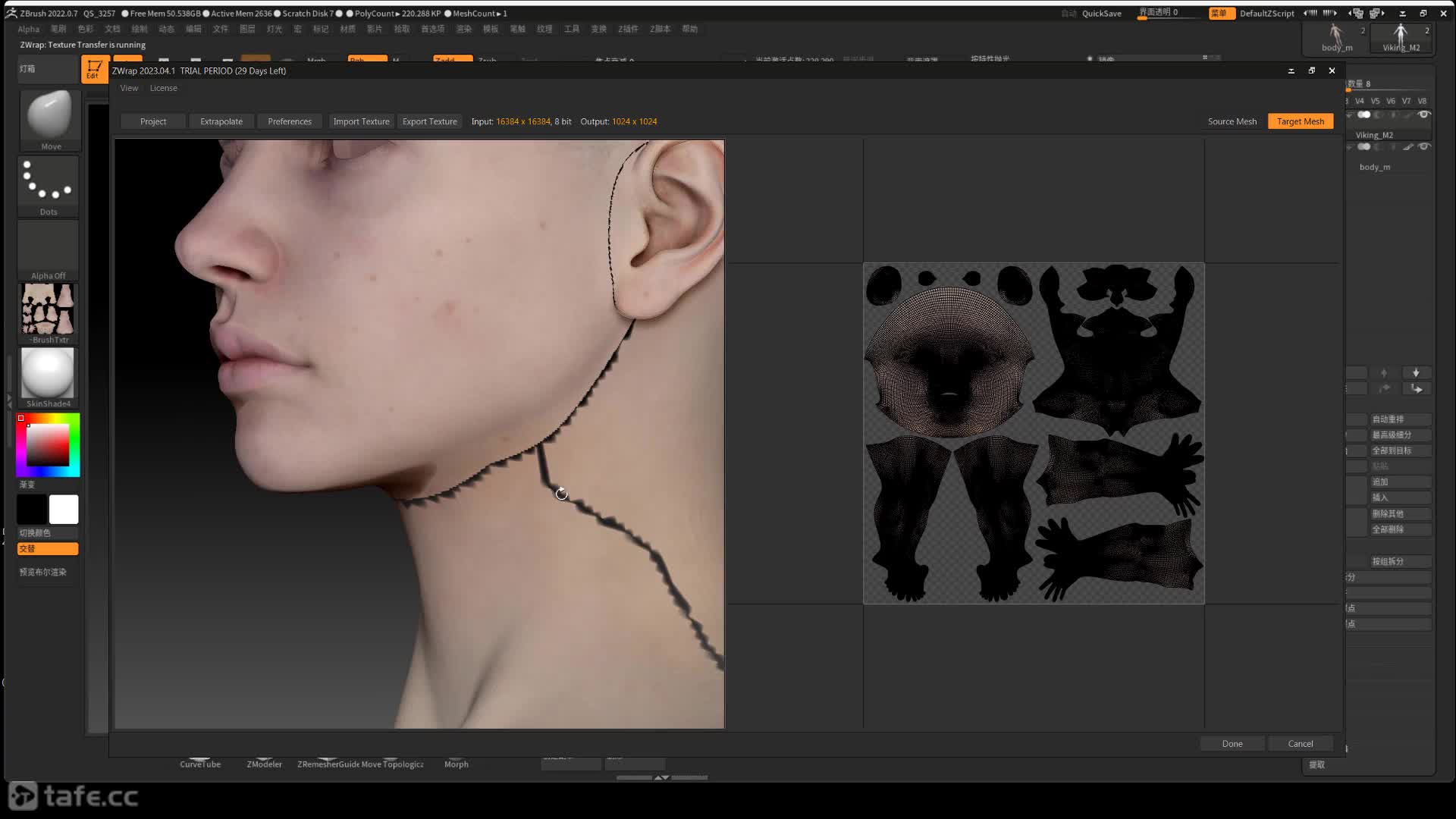Toggle the body_m polypaint brush icon
Screen dimensions: 1456x819
(x=1407, y=146)
